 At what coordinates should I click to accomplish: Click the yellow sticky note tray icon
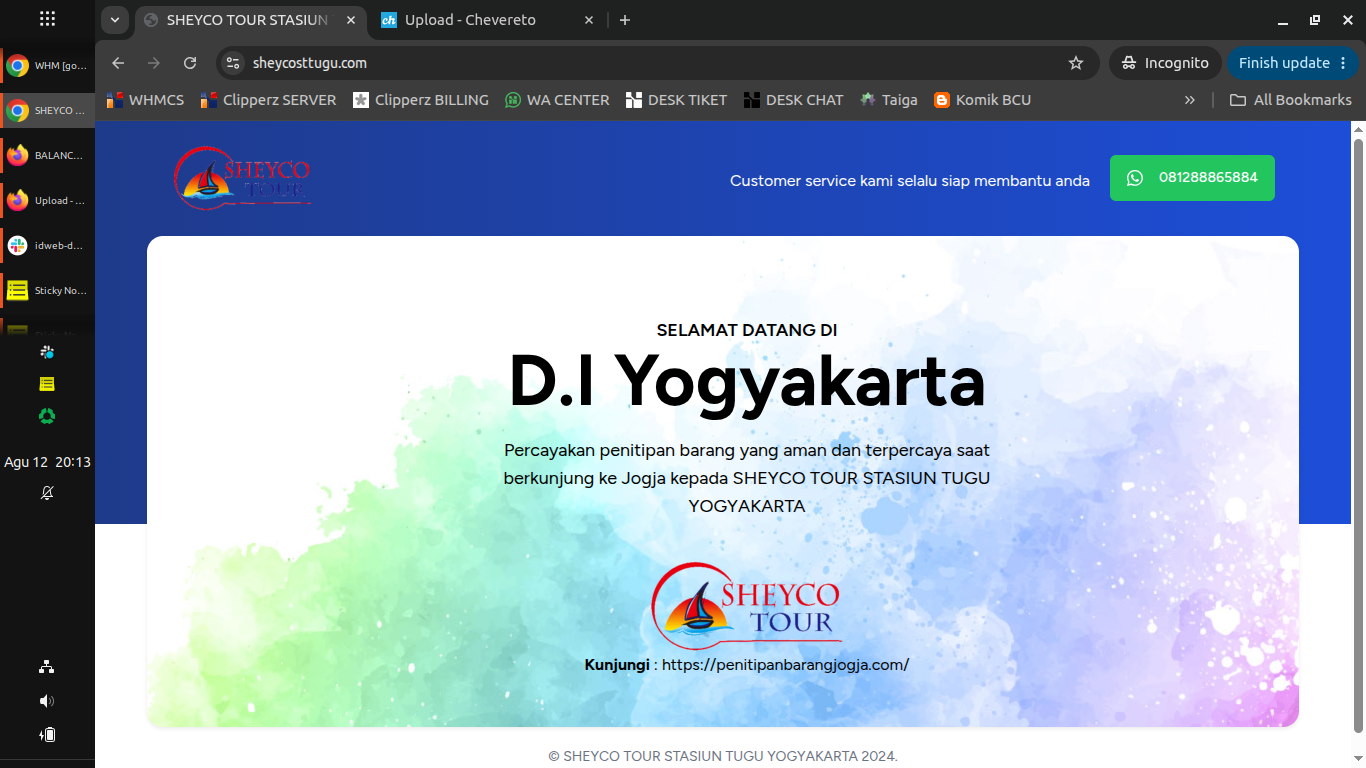click(47, 384)
